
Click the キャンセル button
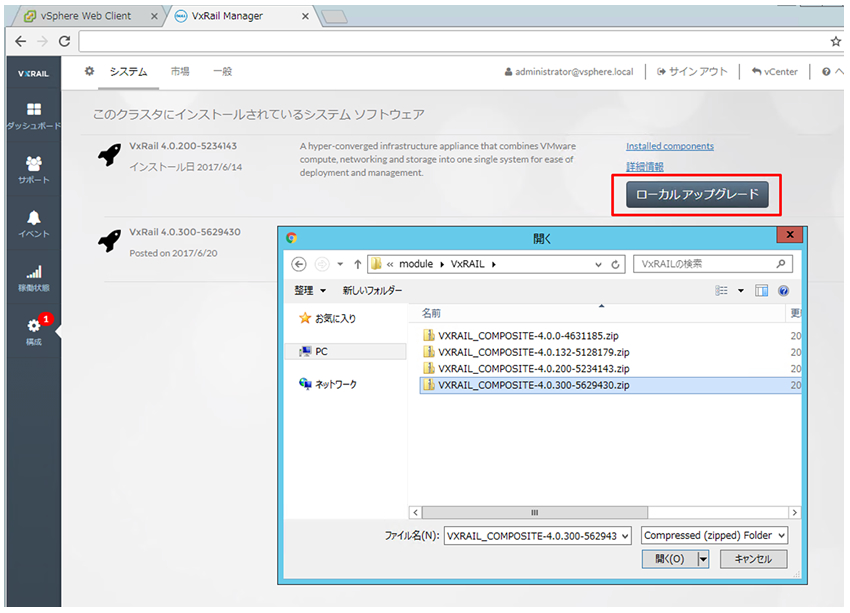coord(754,559)
